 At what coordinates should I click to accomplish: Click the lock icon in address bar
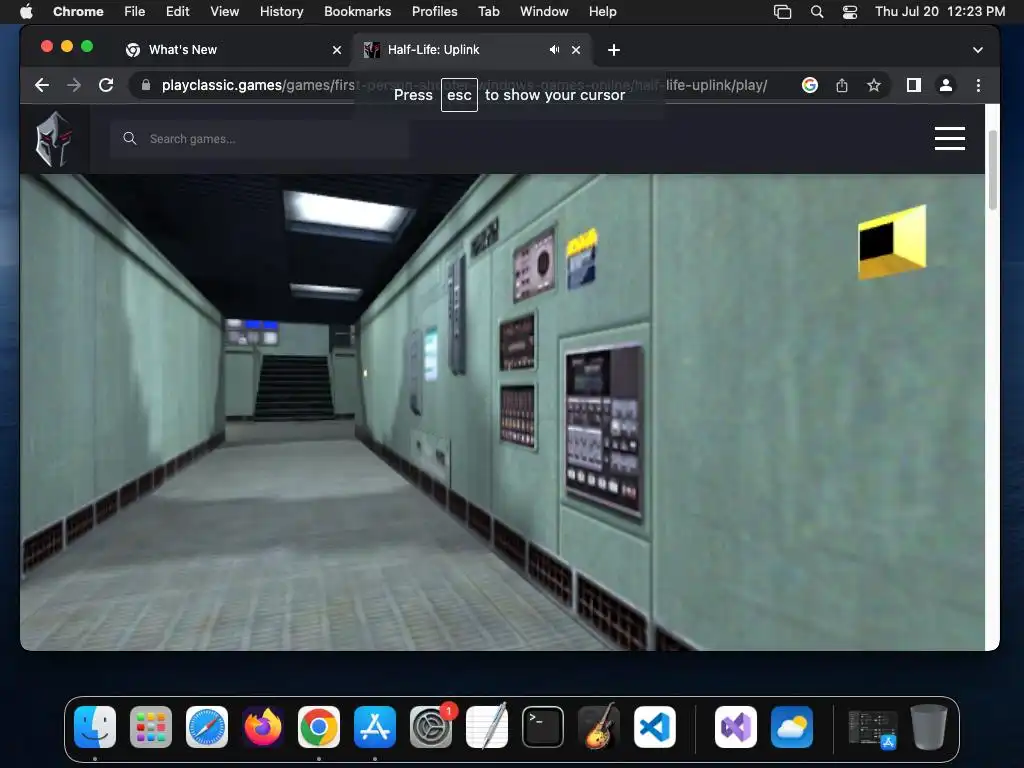146,85
